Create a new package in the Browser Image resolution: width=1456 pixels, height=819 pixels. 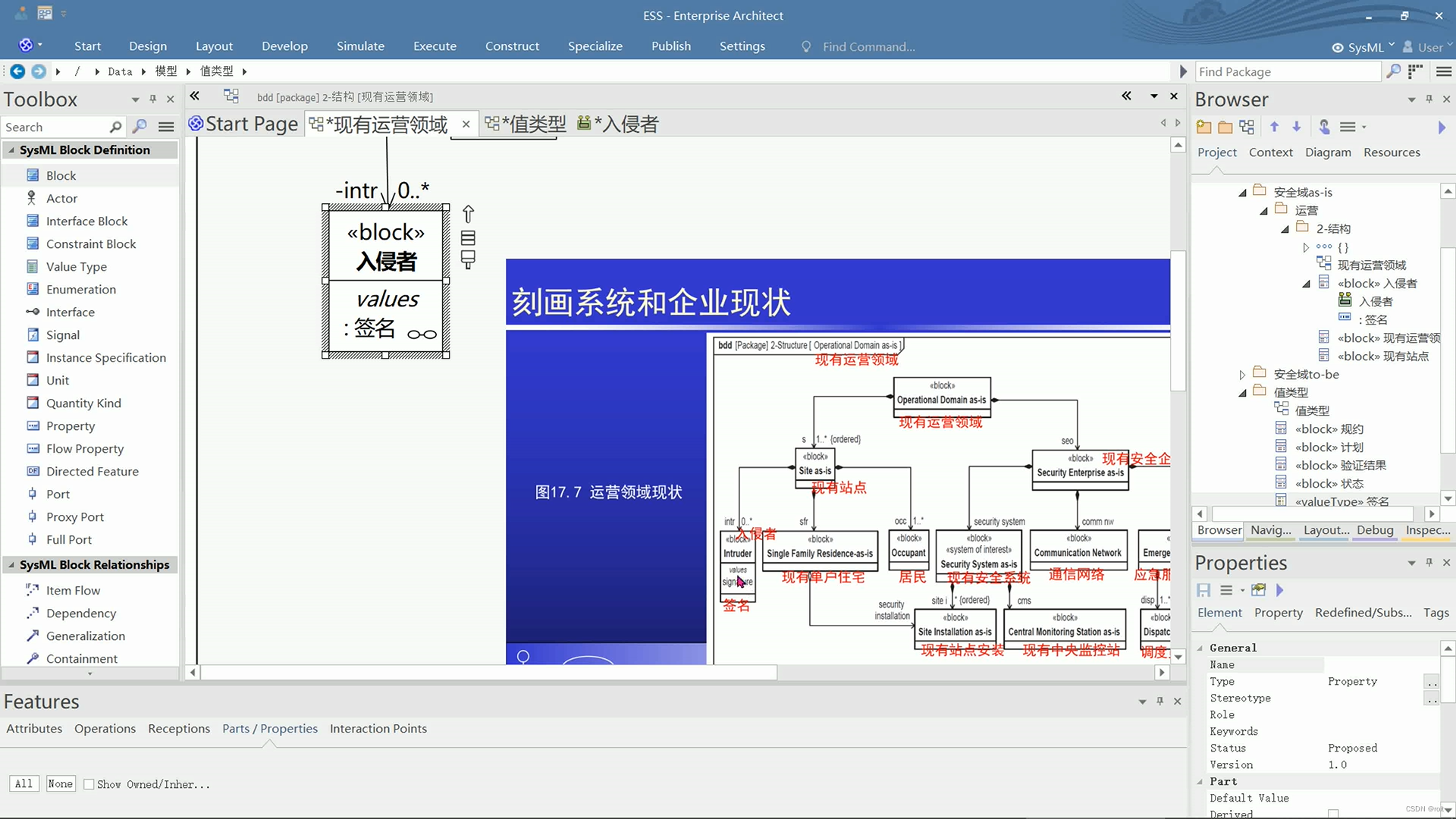pos(1203,127)
